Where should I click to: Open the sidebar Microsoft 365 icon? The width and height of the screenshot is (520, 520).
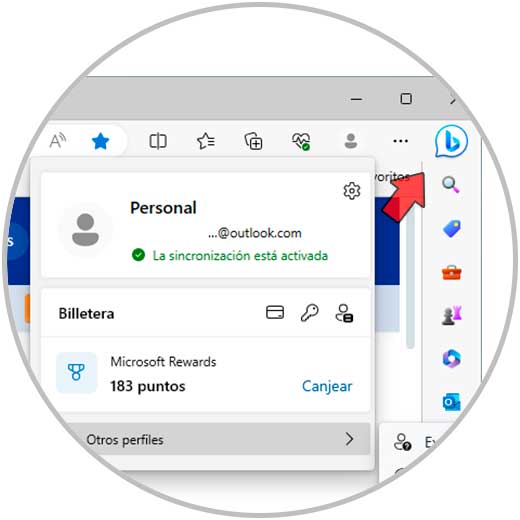[x=452, y=359]
